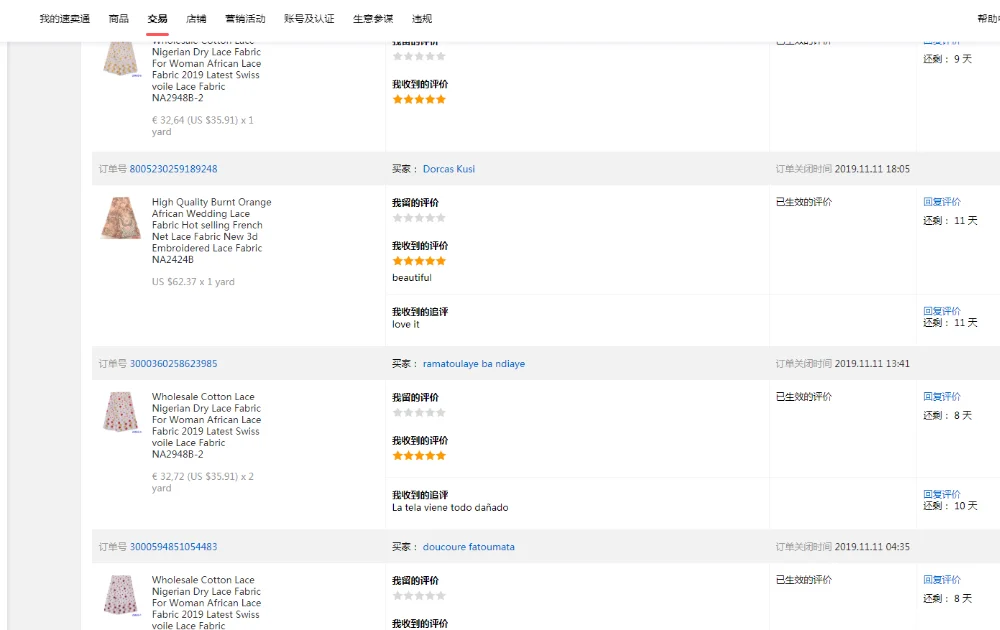Open High Quality Burnt Orange lace product title

coord(212,230)
